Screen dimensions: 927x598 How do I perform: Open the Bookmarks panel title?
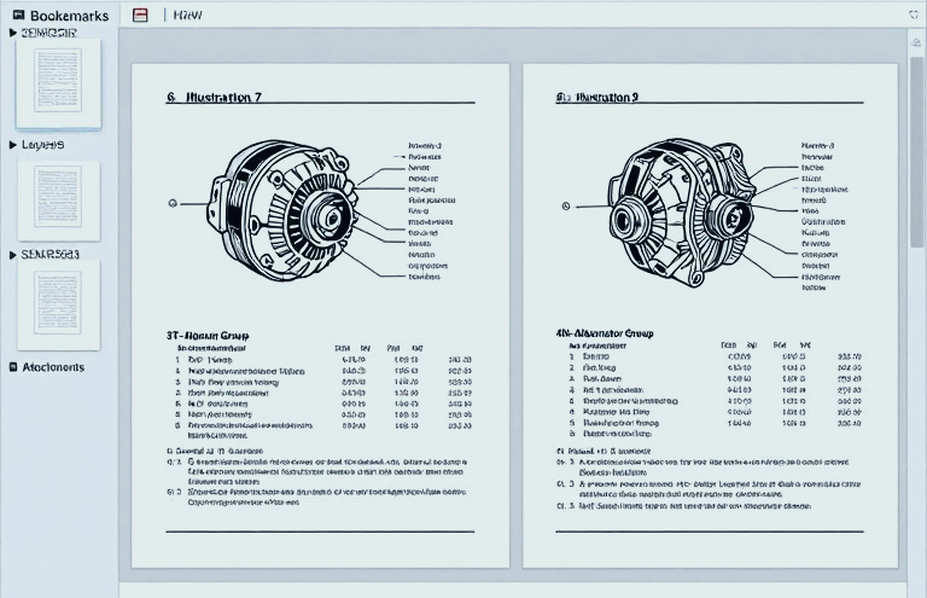[x=69, y=15]
